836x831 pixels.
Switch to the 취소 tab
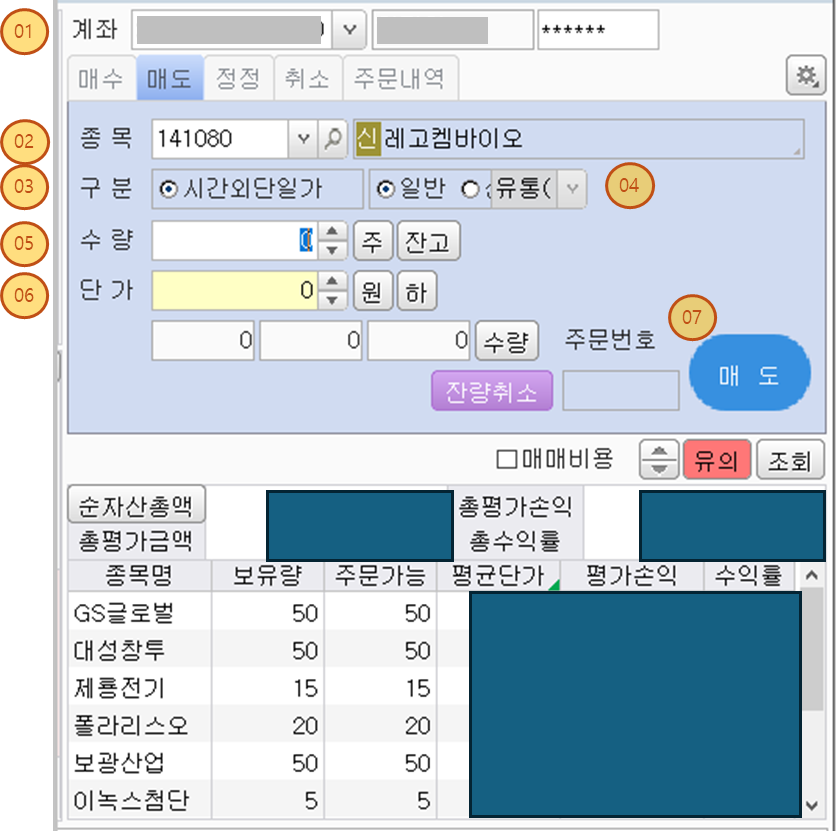point(308,78)
